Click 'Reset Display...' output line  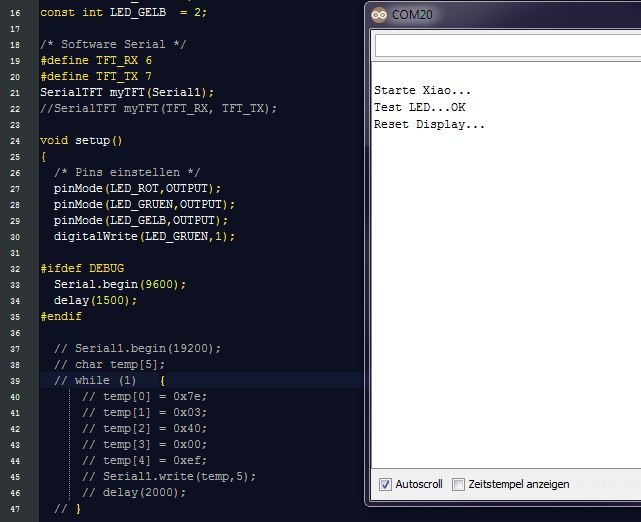click(429, 124)
